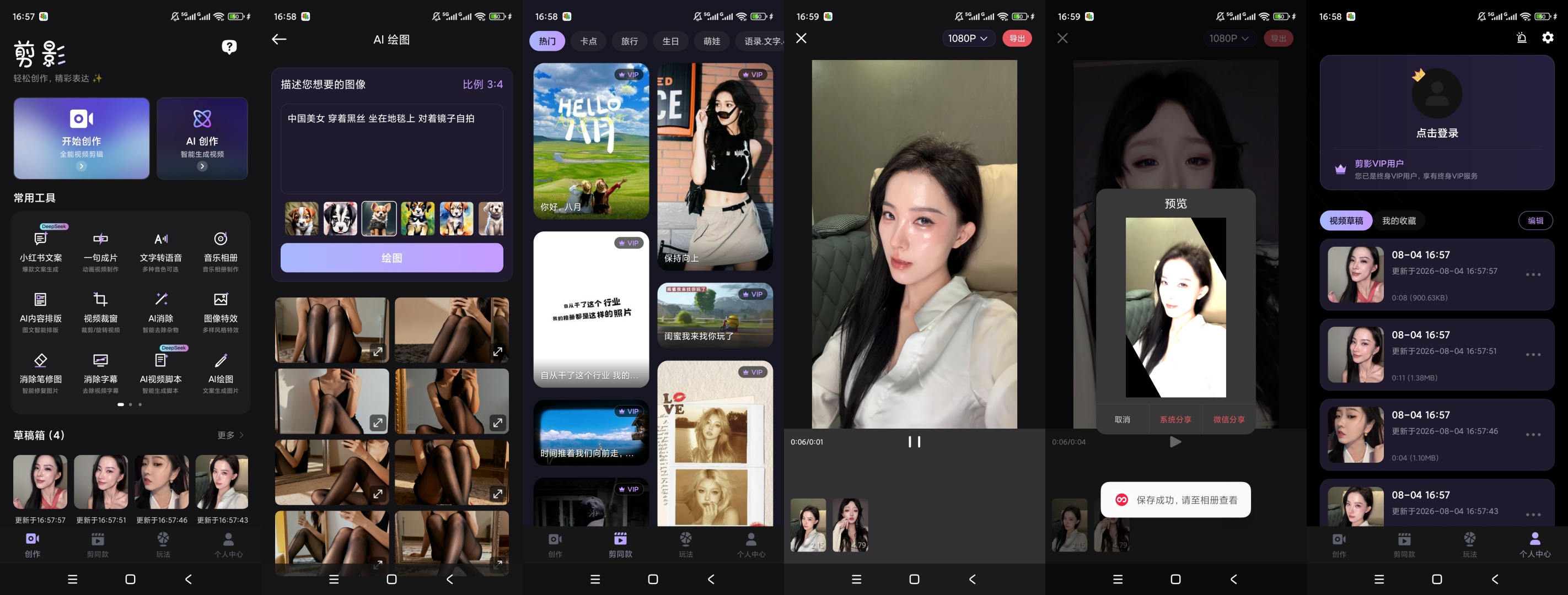Switch to the 旅行 template tab
Viewport: 1568px width, 595px height.
pos(630,41)
